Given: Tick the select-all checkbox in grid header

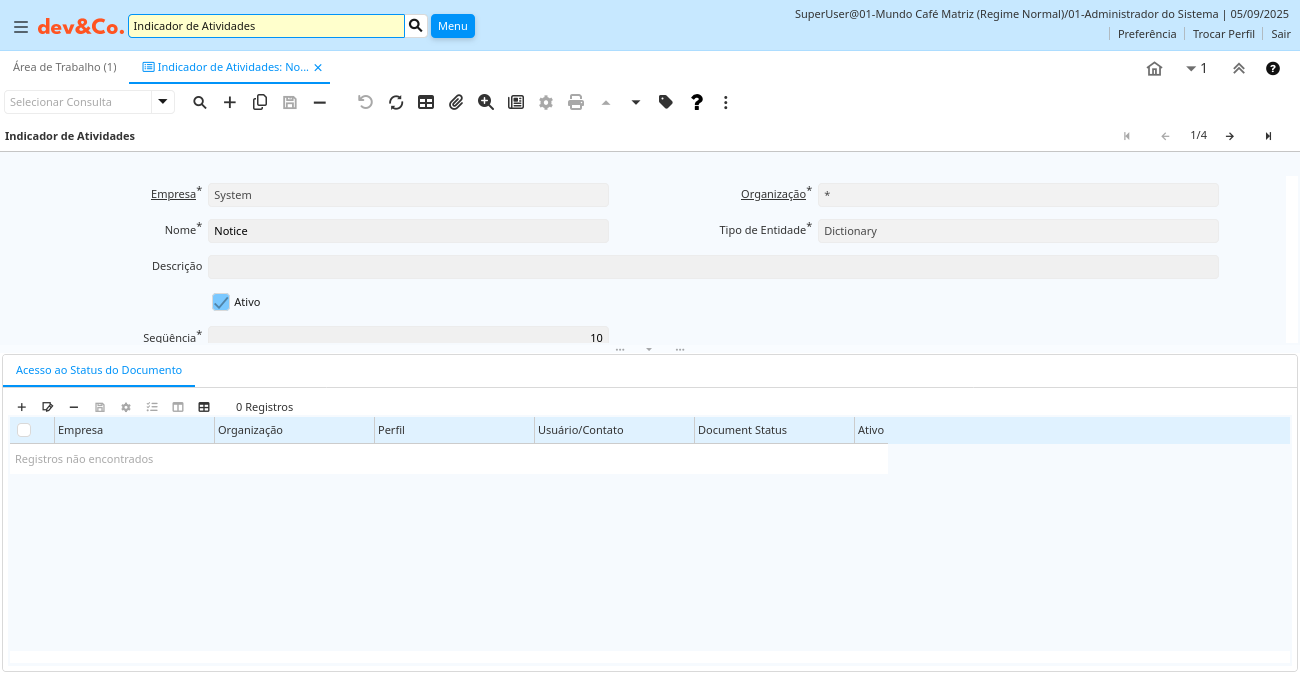Looking at the screenshot, I should pyautogui.click(x=24, y=430).
